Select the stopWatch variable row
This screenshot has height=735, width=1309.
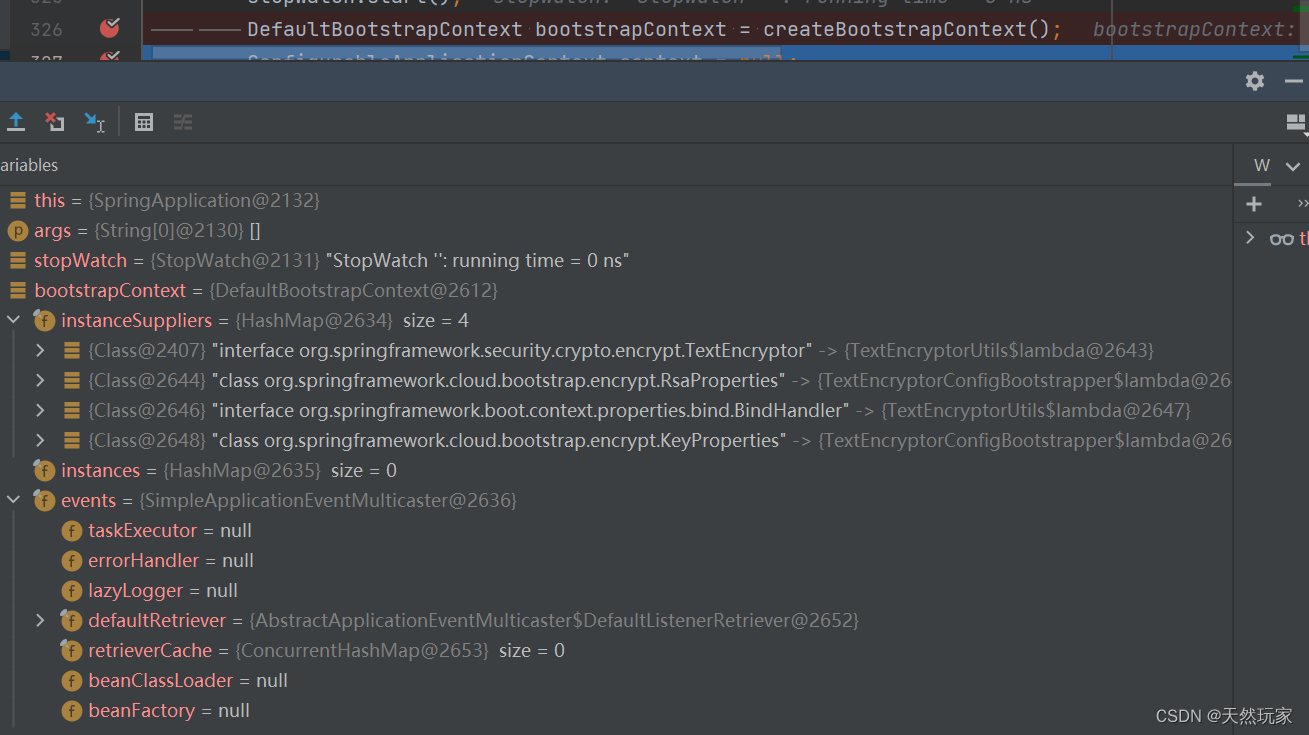click(x=318, y=260)
